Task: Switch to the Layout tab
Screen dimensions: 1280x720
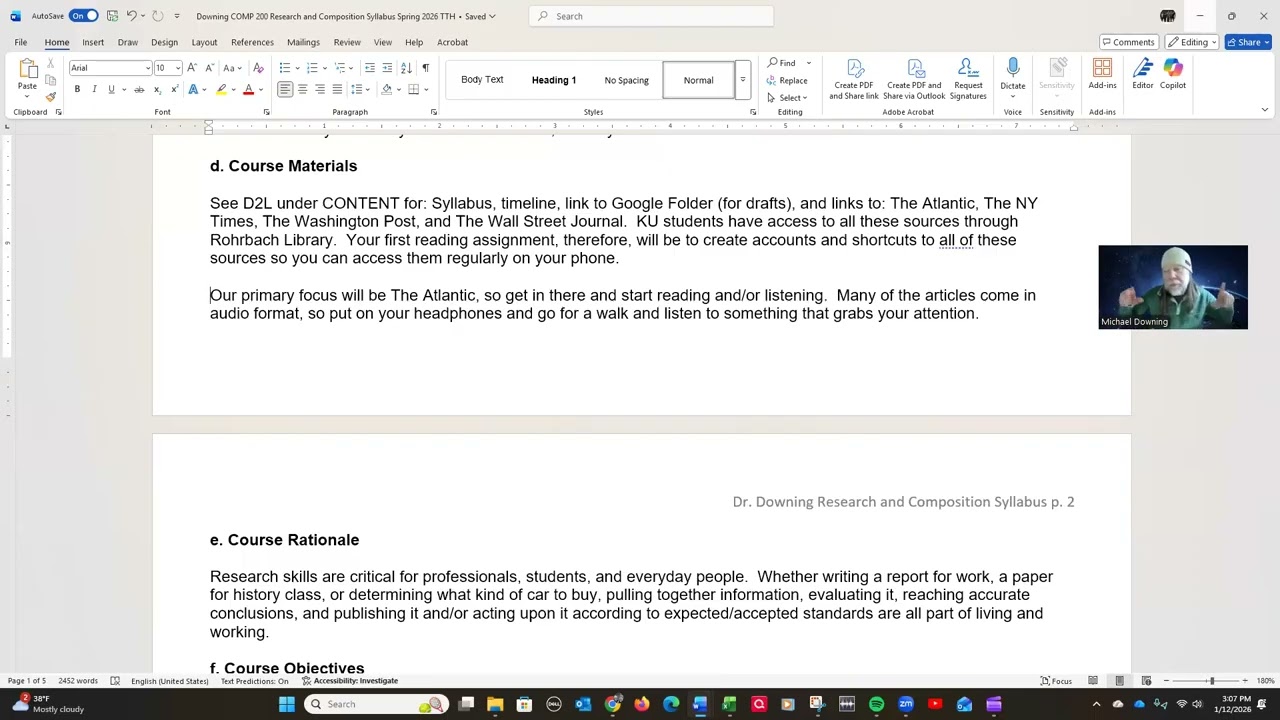Action: tap(204, 42)
